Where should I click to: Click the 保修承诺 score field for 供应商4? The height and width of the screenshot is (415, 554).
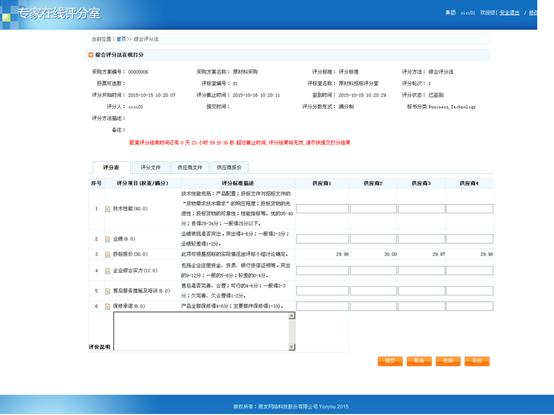470,306
